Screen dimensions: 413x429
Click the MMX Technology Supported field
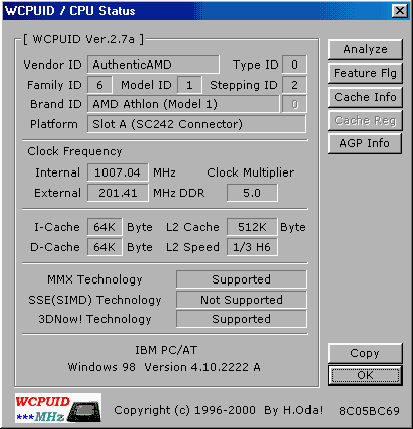241,279
